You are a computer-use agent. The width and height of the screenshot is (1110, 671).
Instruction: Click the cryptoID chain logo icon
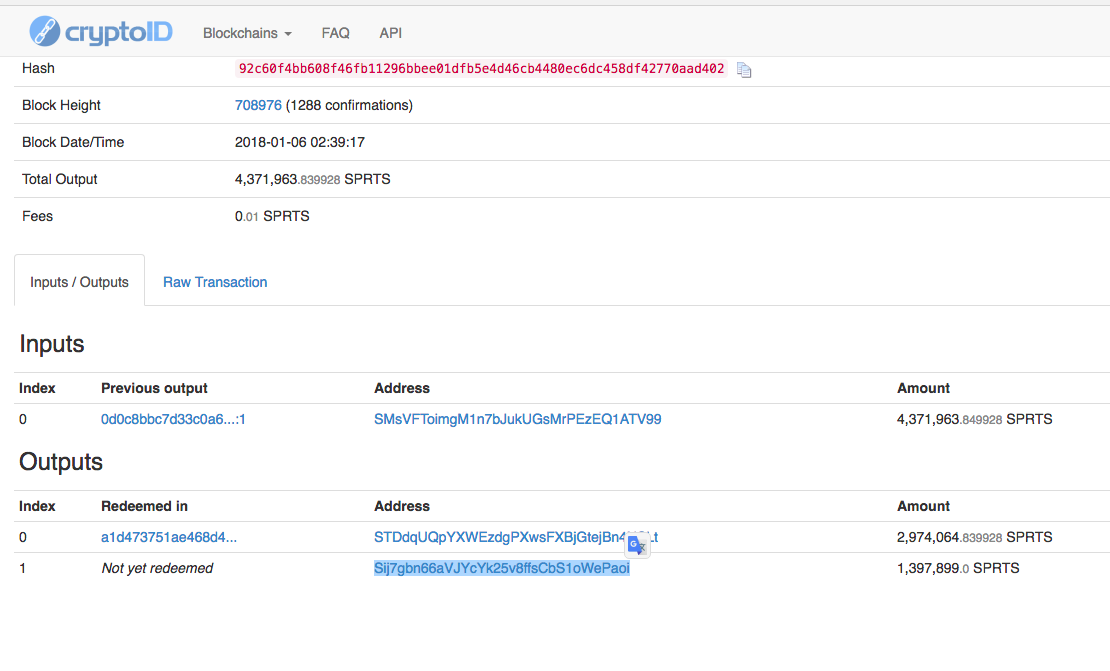(45, 32)
